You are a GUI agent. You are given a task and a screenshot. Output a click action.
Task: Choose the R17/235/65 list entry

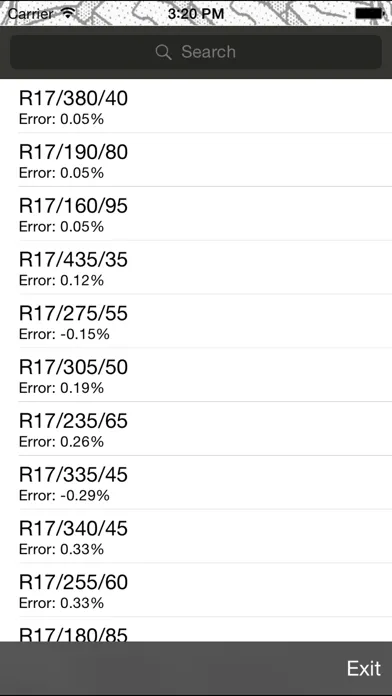tap(196, 428)
